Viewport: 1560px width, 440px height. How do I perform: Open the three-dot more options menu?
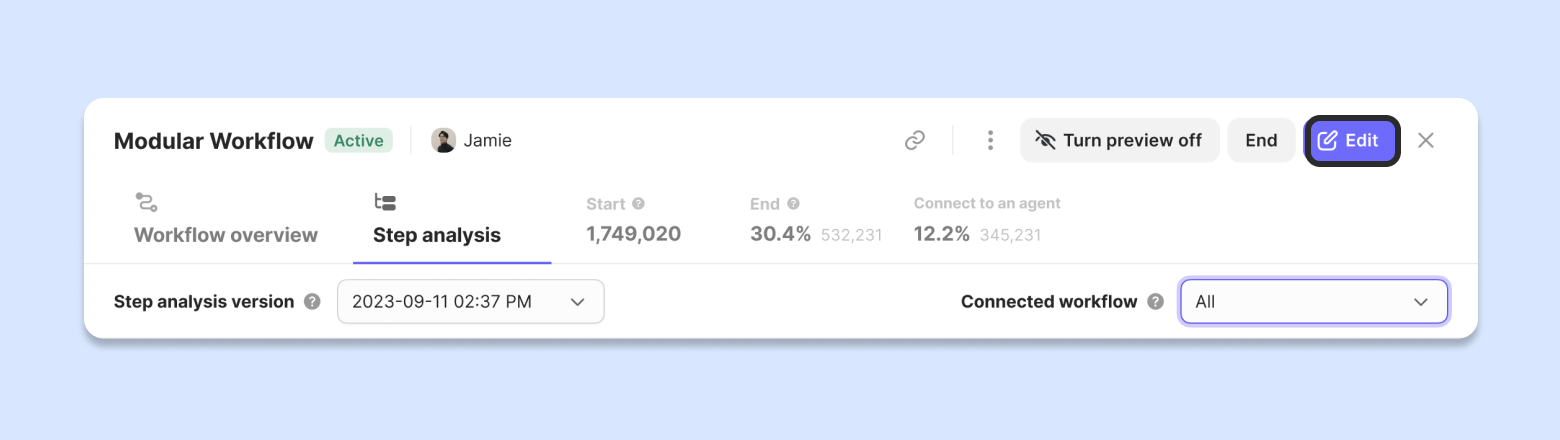pos(990,141)
